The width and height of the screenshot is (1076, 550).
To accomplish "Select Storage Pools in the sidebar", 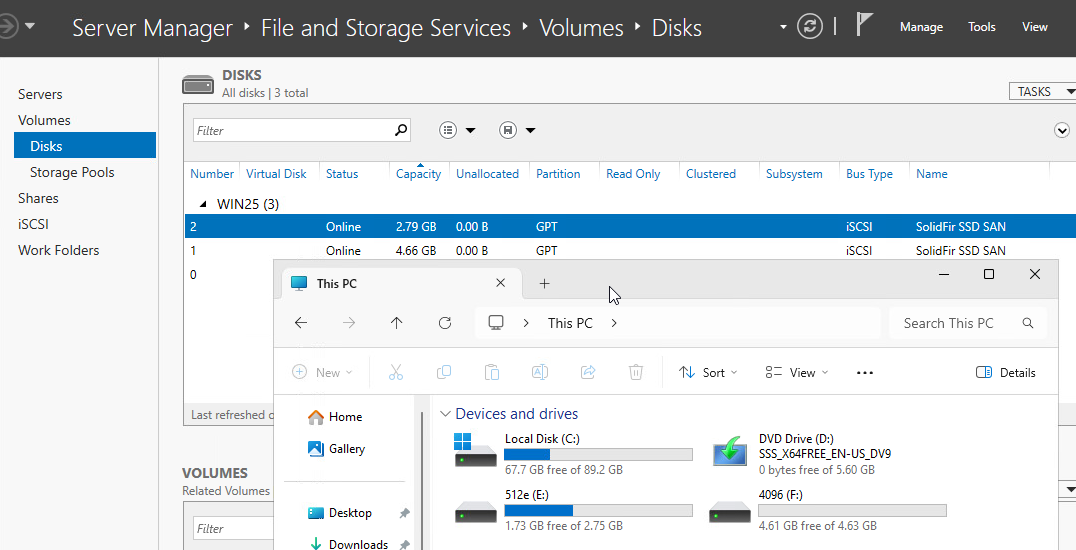I will click(72, 172).
